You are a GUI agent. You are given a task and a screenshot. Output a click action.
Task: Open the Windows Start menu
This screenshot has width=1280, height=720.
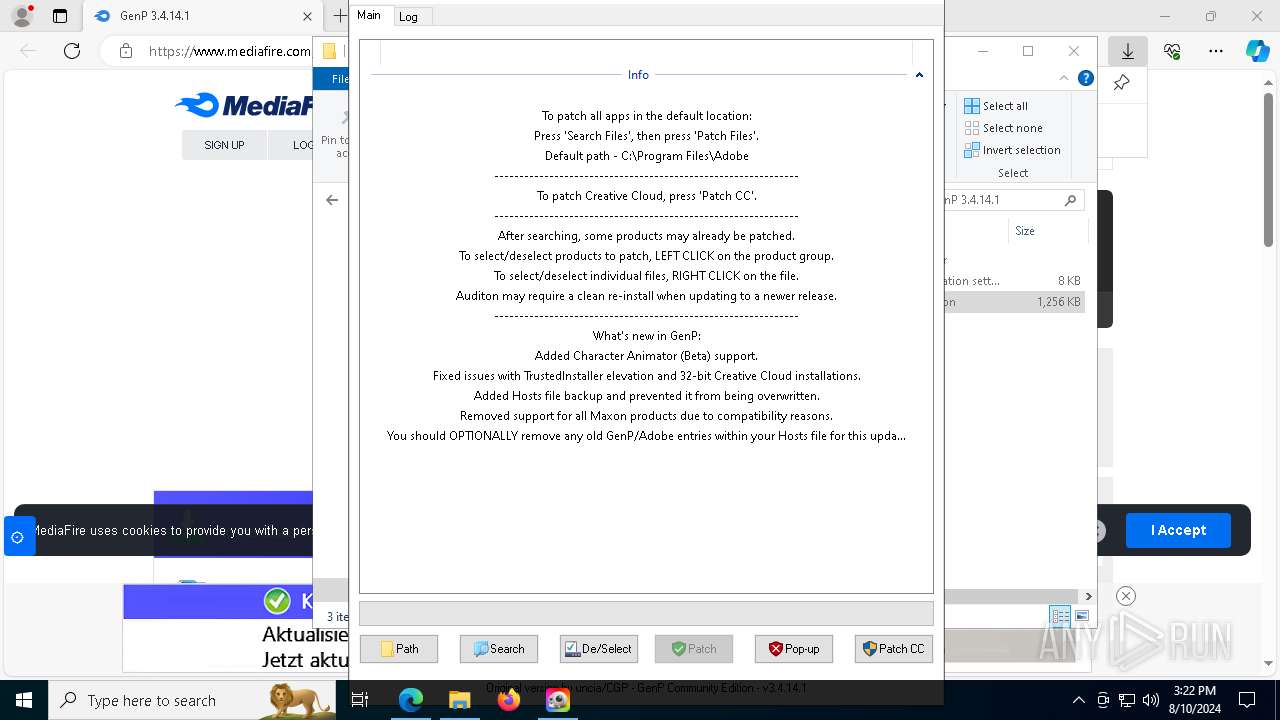23,701
